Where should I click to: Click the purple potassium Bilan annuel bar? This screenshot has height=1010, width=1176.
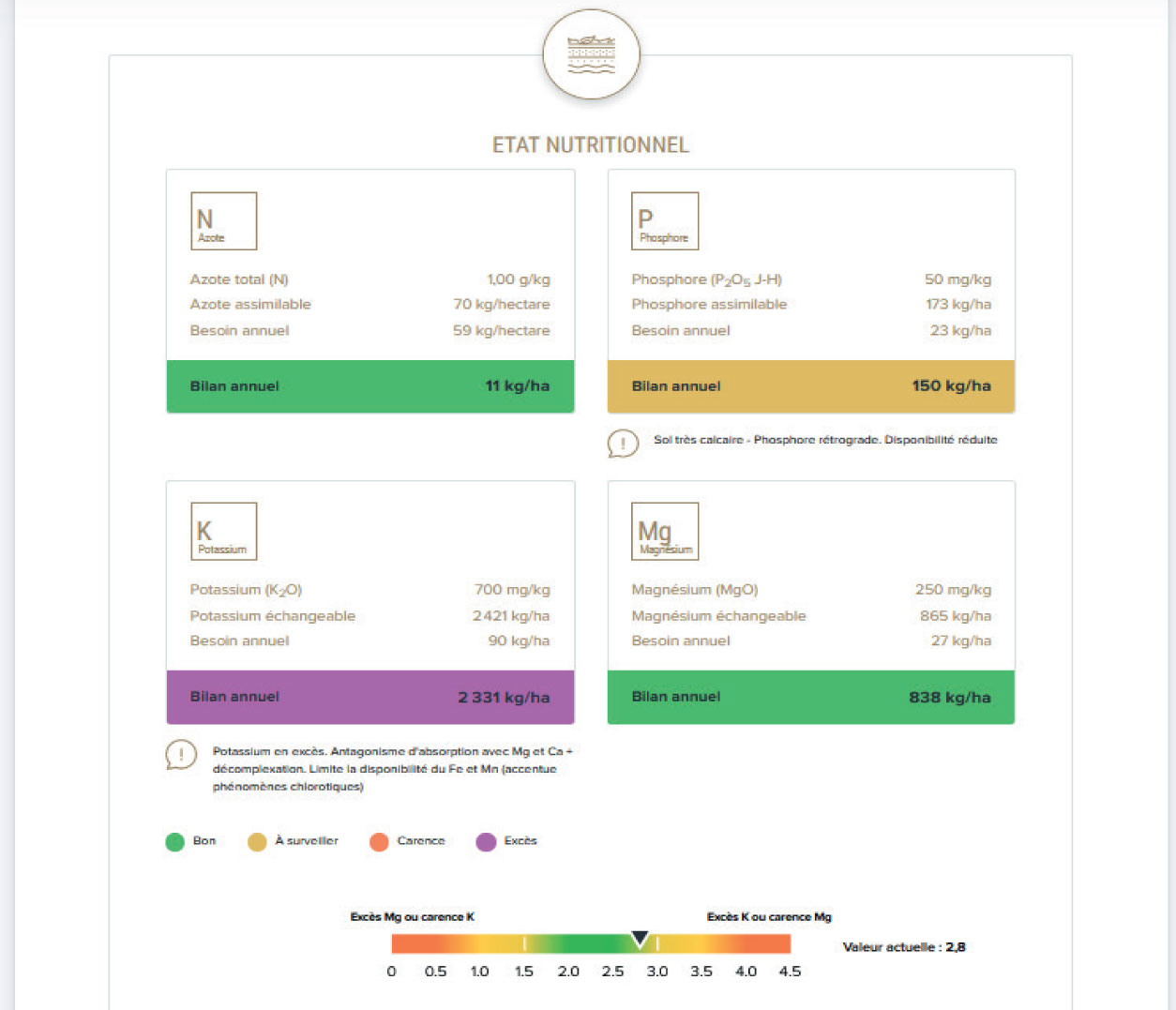pos(369,697)
